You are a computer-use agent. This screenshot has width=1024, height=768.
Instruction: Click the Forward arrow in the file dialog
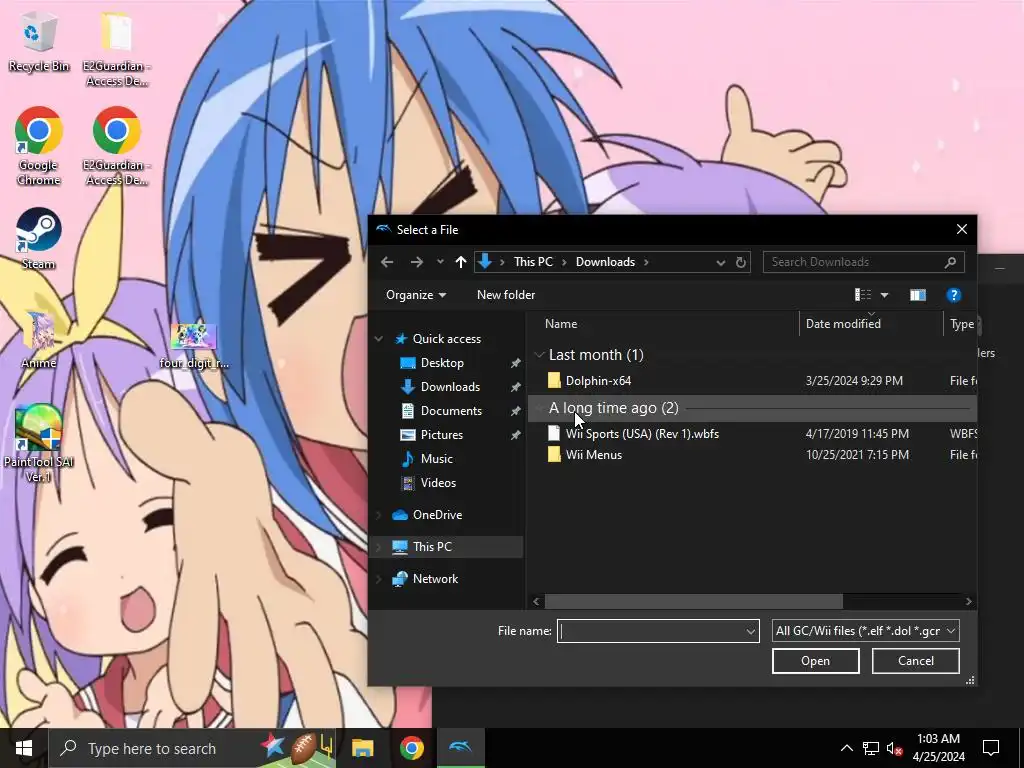click(417, 262)
